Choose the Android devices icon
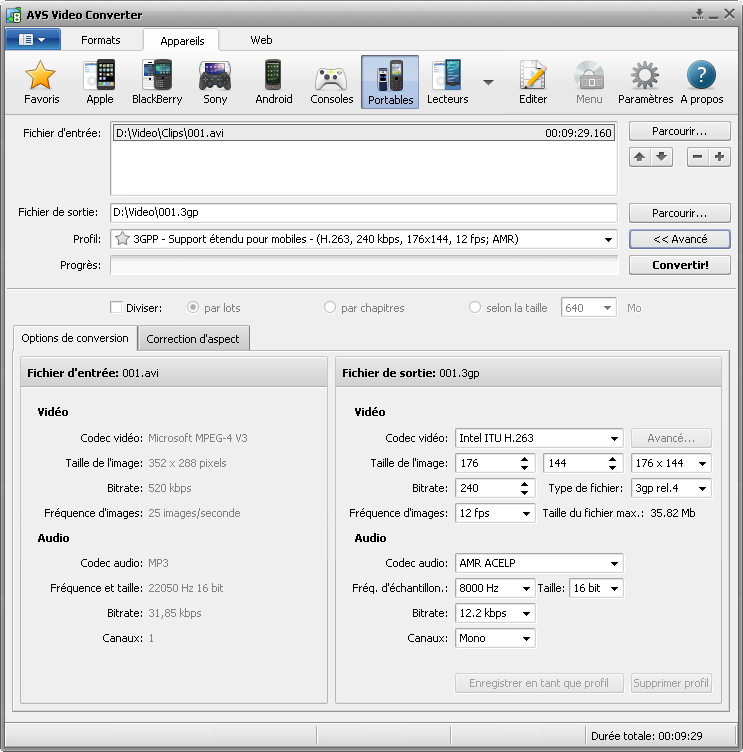This screenshot has width=743, height=752. coord(273,82)
